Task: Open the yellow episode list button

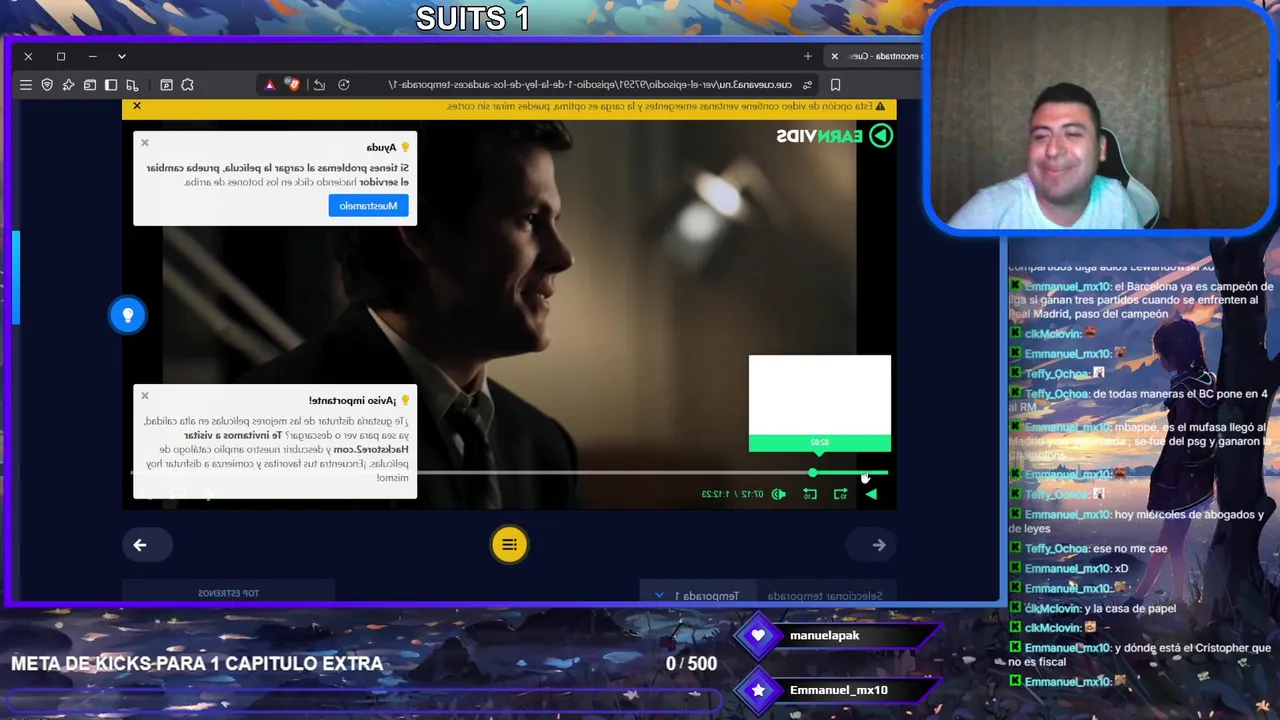Action: [509, 545]
